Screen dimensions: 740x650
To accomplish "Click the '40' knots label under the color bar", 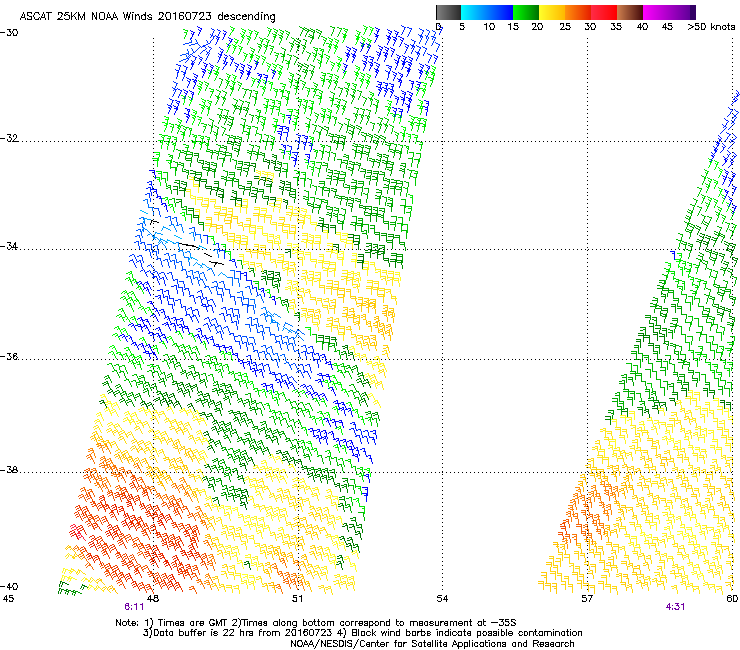I will pos(642,27).
